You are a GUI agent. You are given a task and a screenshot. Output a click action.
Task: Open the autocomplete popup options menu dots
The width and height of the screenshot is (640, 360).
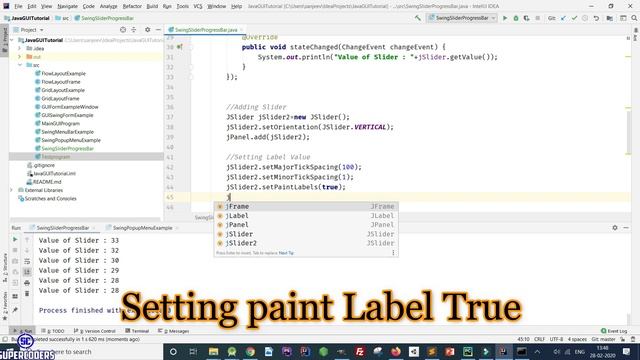393,253
